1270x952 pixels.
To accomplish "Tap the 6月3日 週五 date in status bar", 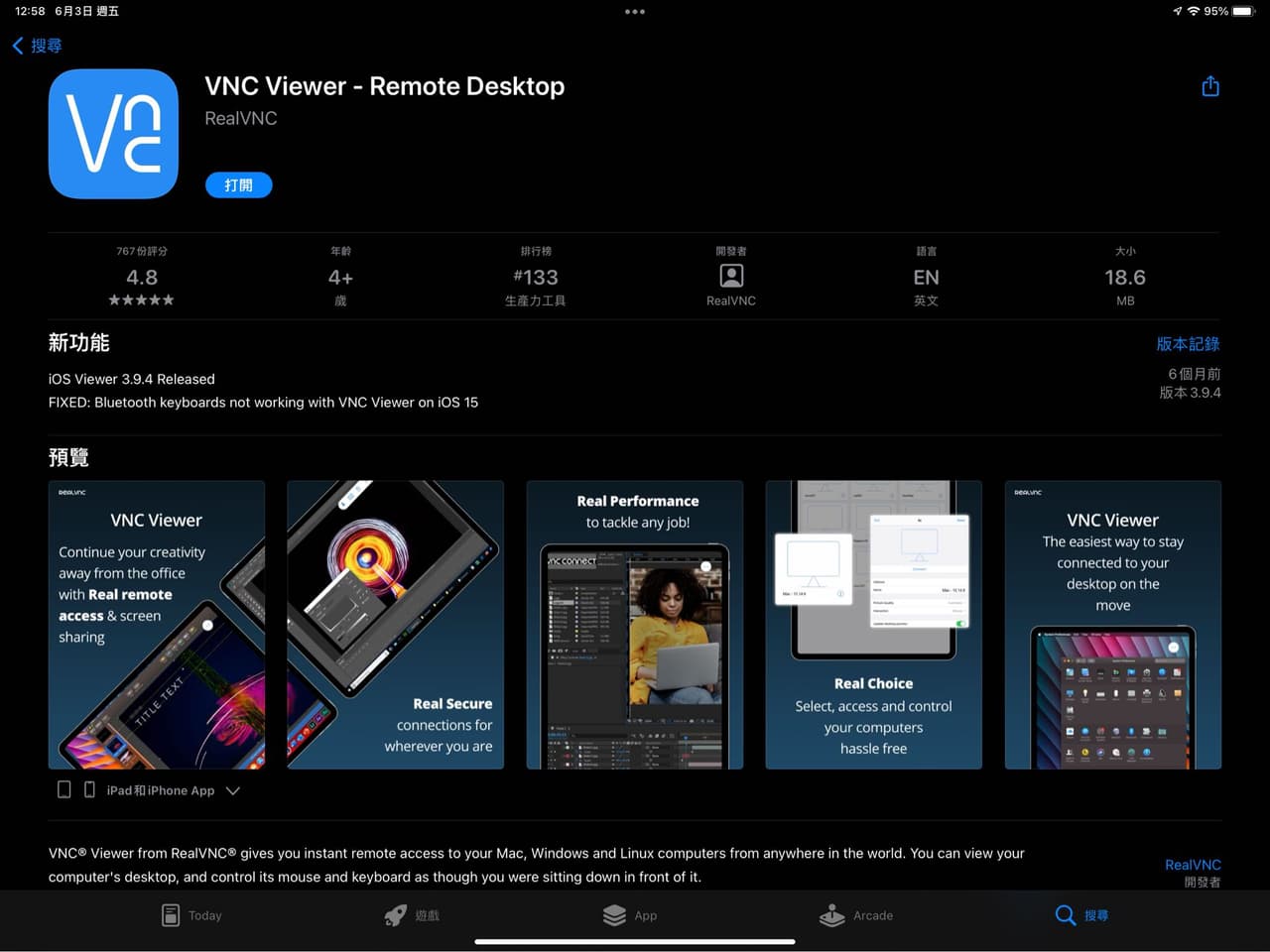I will click(87, 11).
